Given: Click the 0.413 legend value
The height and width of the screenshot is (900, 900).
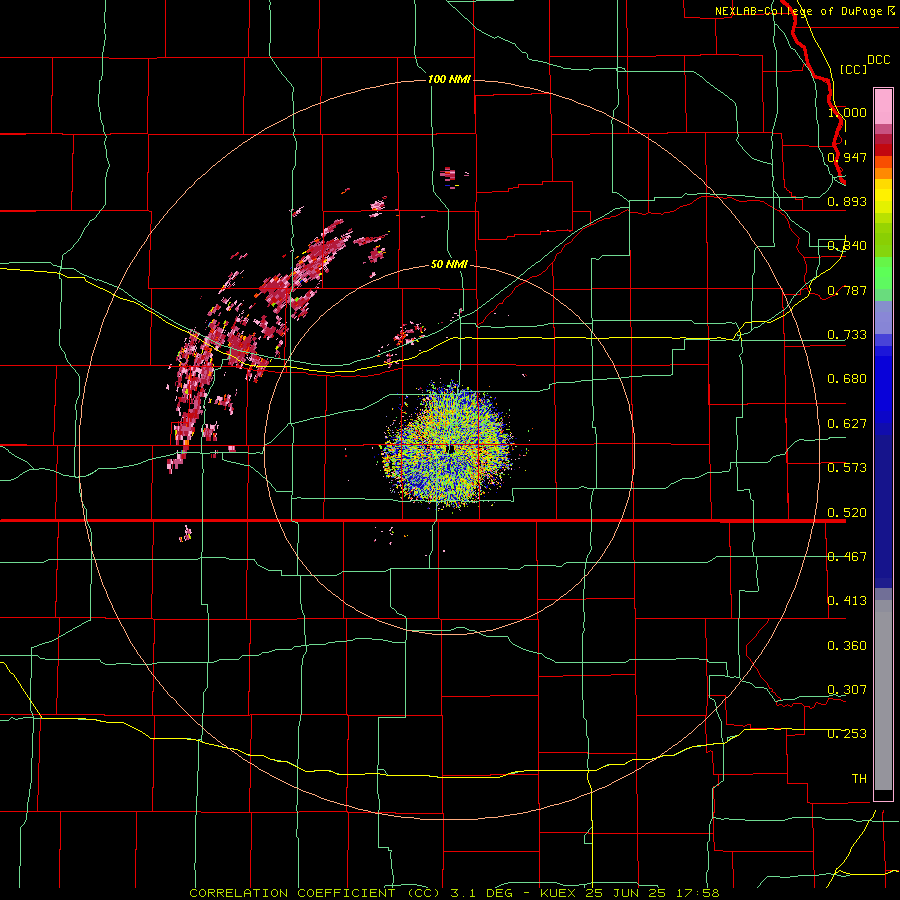Looking at the screenshot, I should click(x=847, y=601).
